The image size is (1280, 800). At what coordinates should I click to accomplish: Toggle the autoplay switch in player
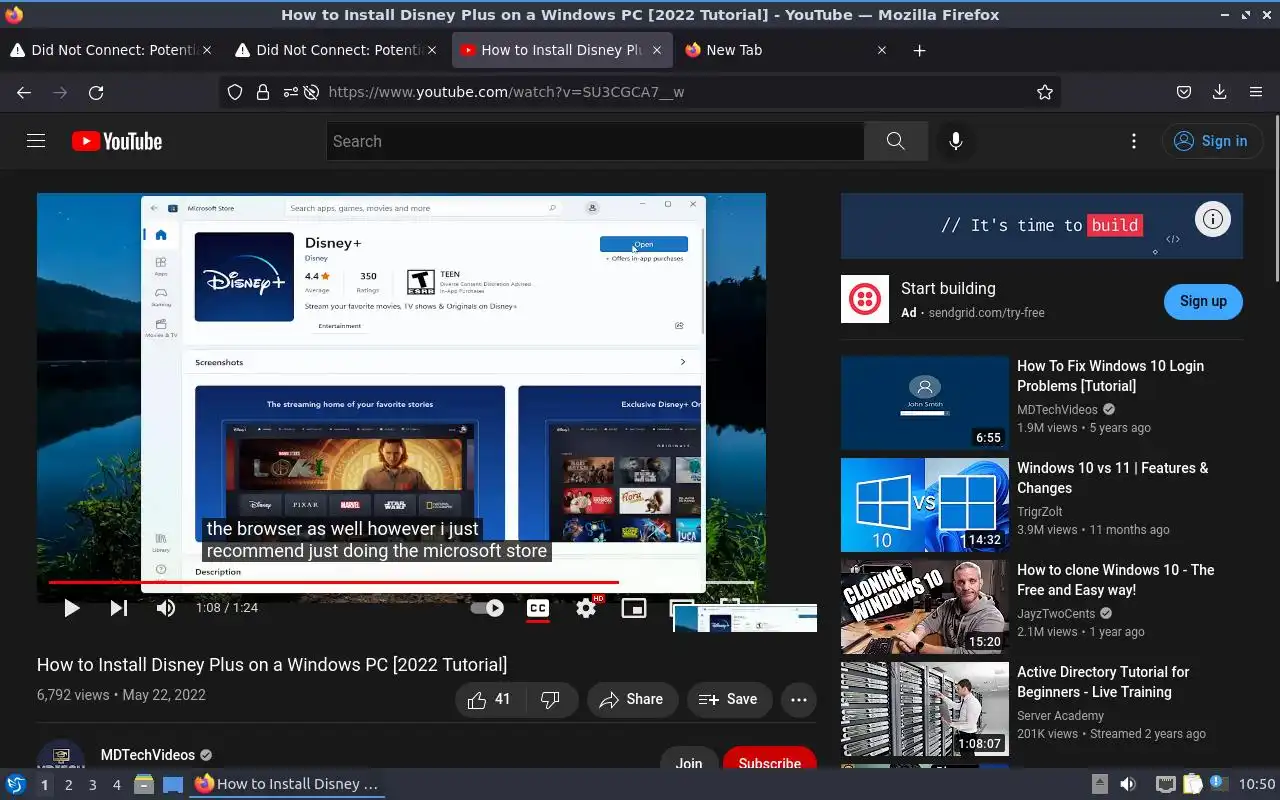click(487, 608)
